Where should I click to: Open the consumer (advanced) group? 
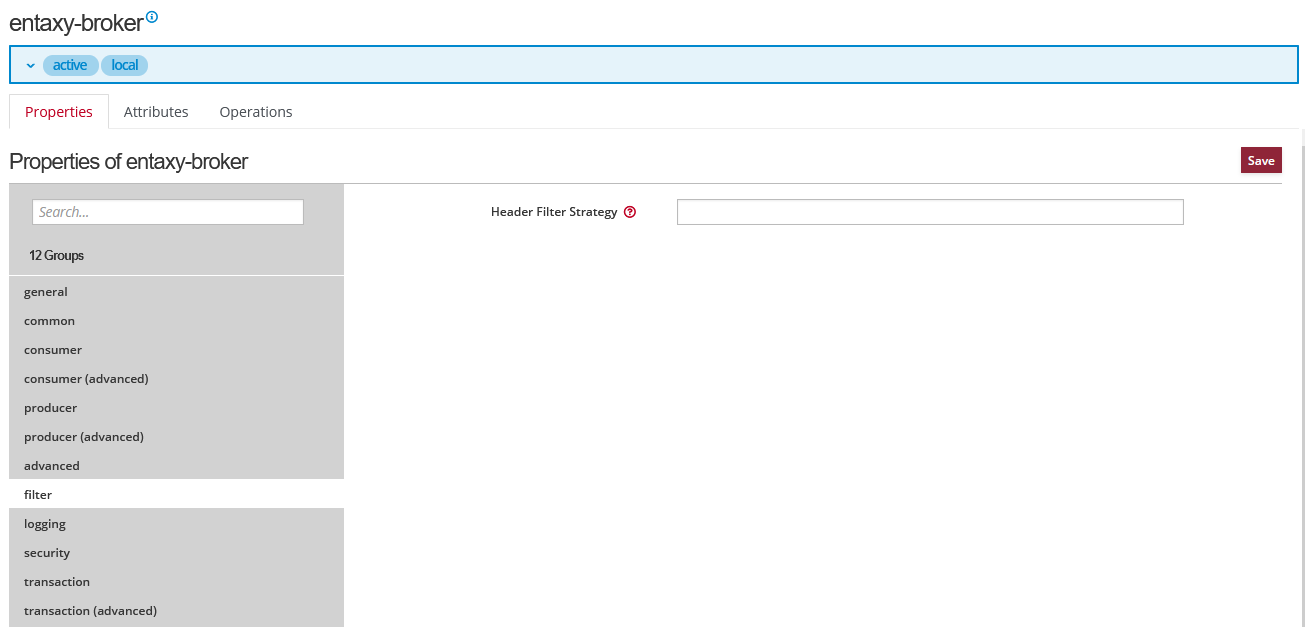(x=86, y=379)
